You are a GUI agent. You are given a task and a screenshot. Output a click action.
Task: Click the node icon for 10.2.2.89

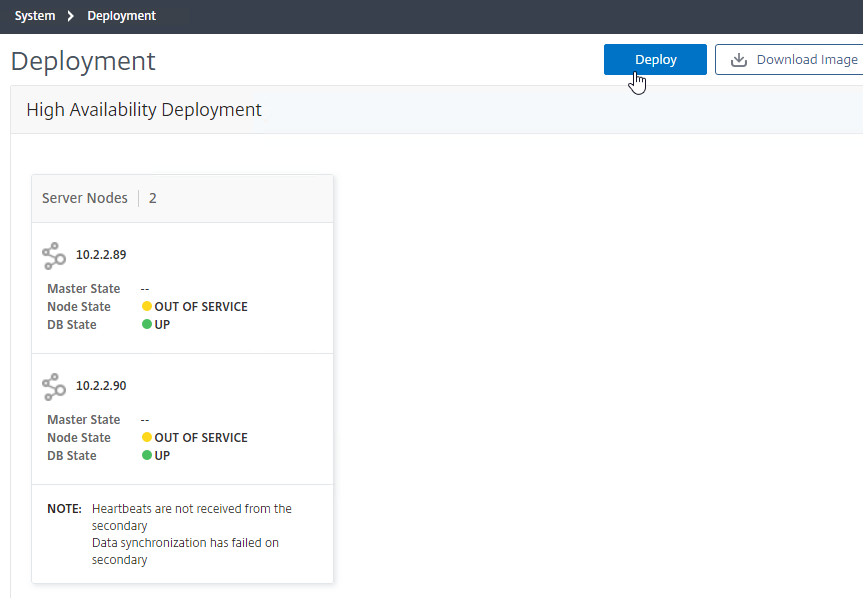click(x=54, y=256)
